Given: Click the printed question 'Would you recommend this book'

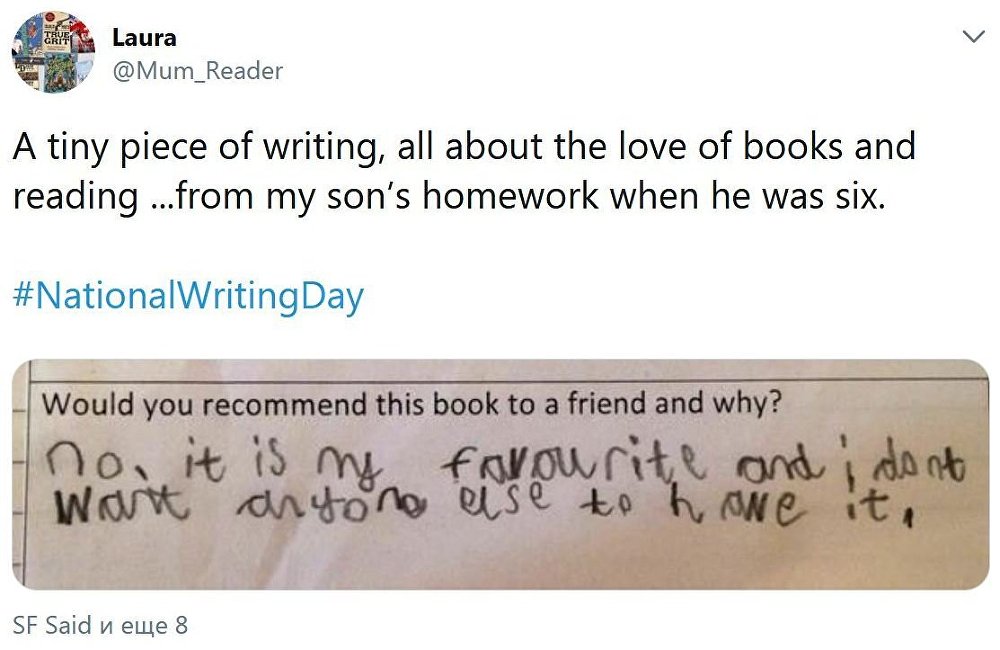Looking at the screenshot, I should pyautogui.click(x=412, y=406).
